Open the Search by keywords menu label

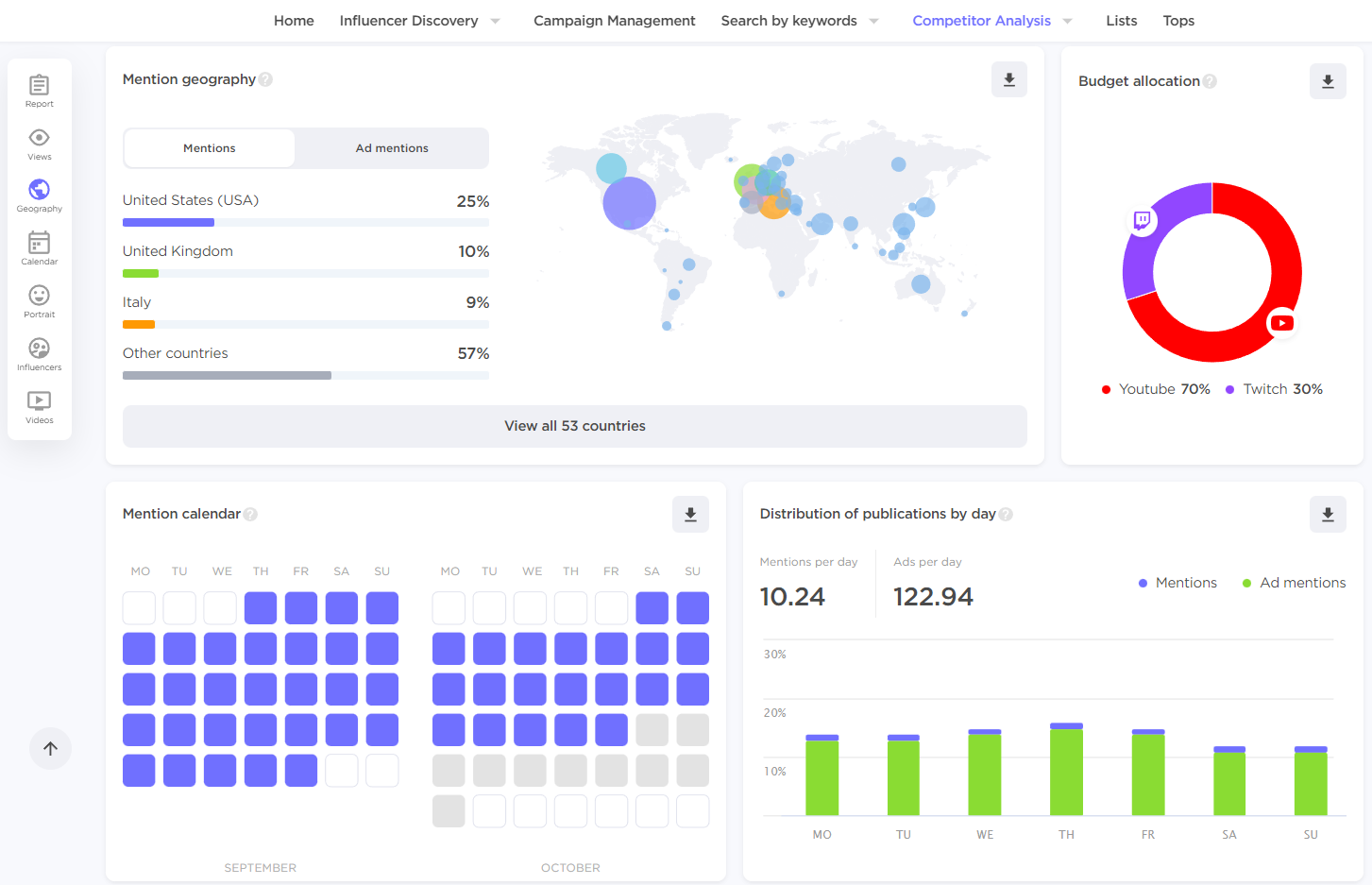789,21
